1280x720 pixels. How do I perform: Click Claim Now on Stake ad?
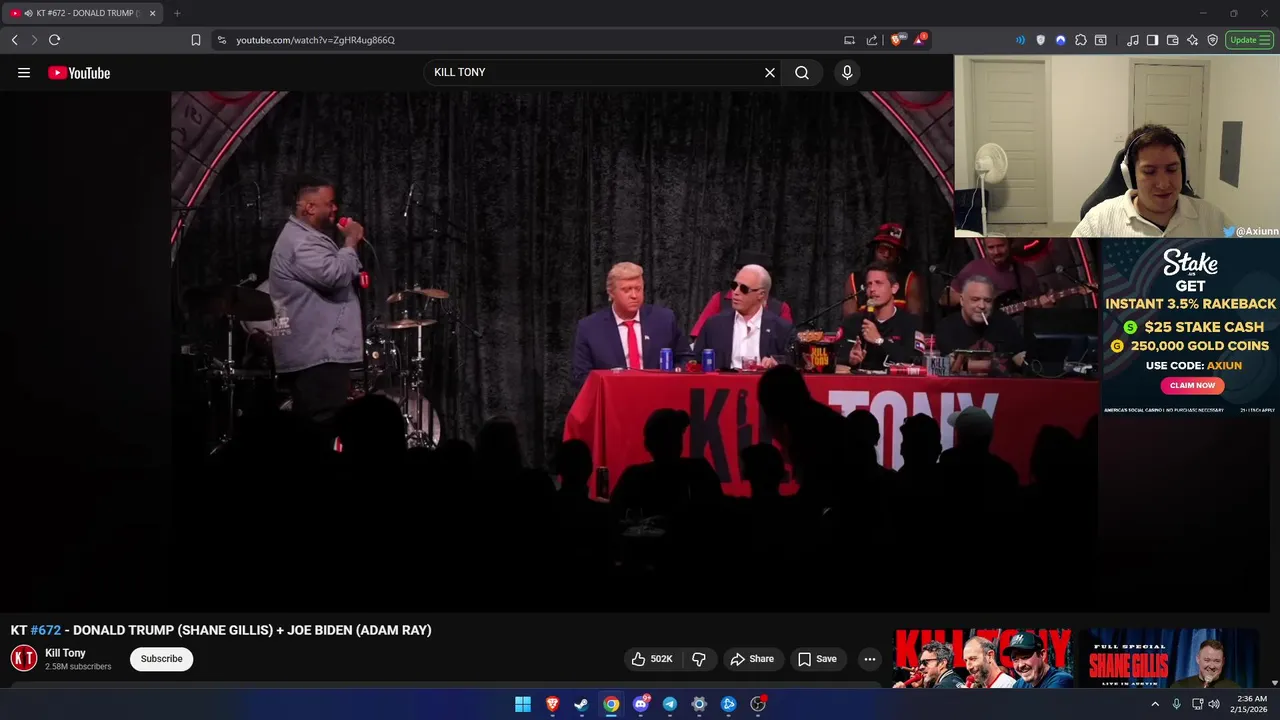(1192, 385)
